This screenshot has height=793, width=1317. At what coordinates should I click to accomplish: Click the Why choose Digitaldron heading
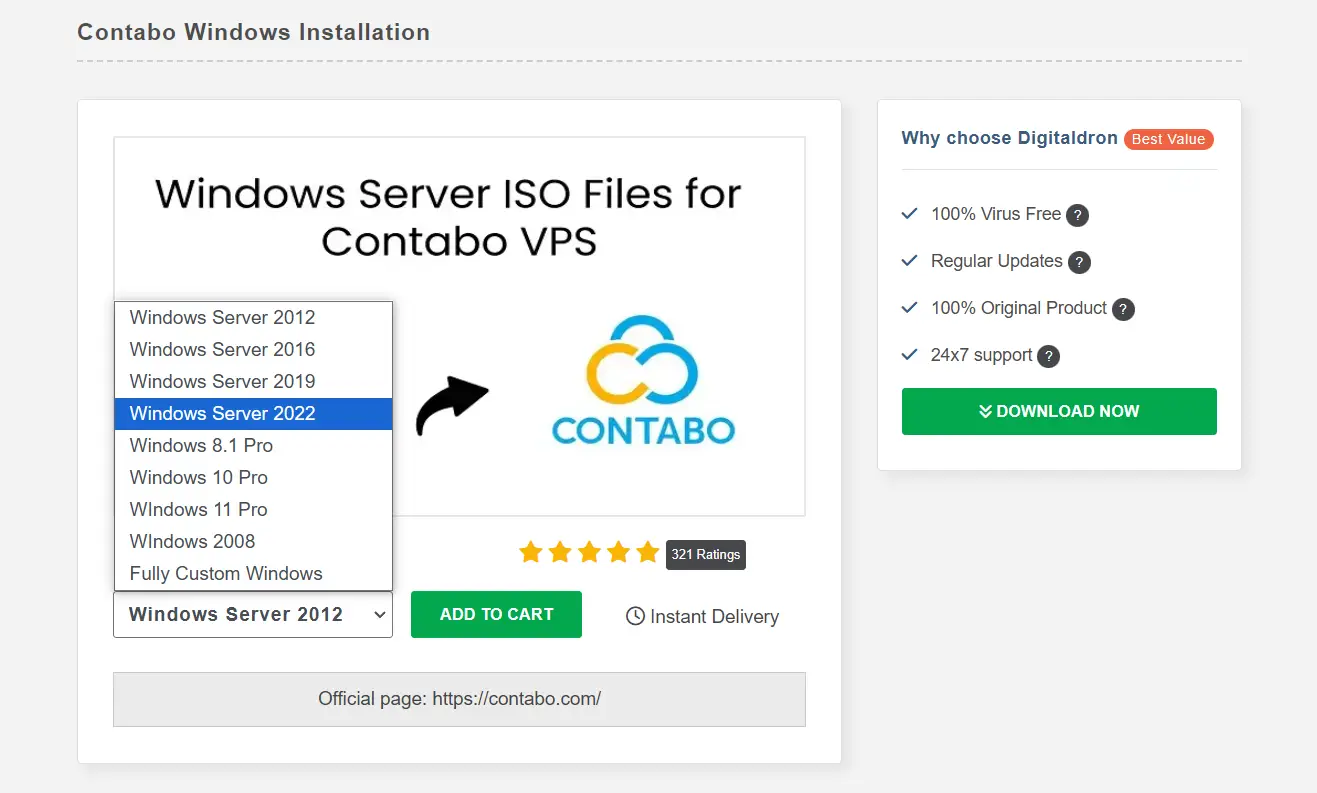[1010, 138]
